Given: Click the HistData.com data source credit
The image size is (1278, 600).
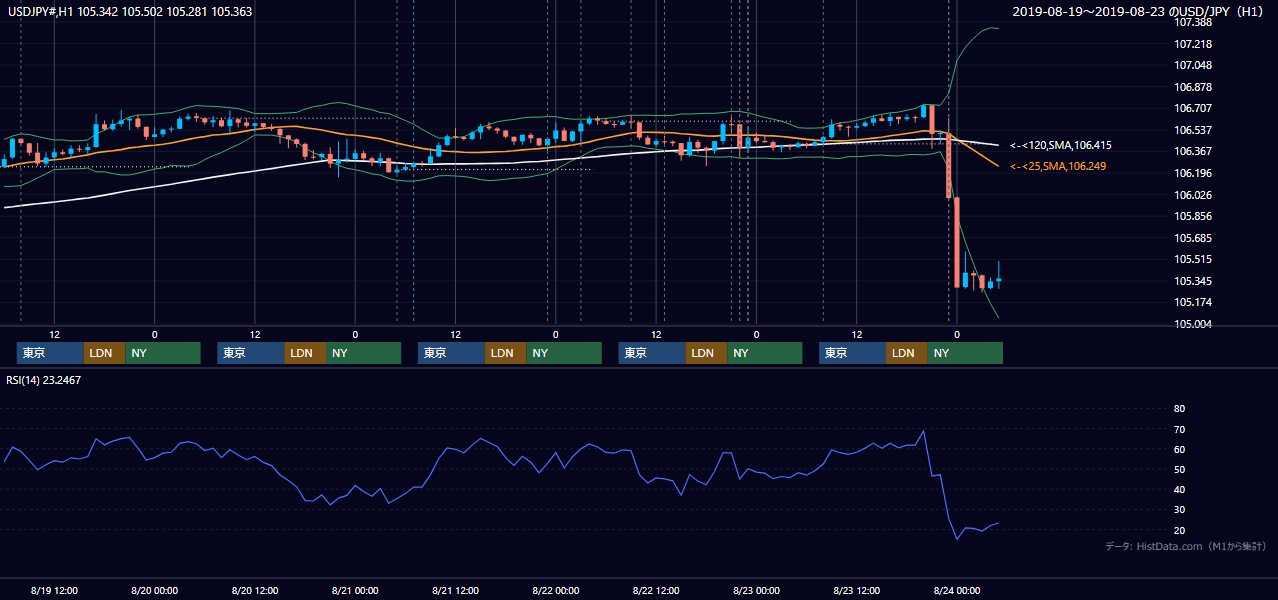Looking at the screenshot, I should point(1185,546).
